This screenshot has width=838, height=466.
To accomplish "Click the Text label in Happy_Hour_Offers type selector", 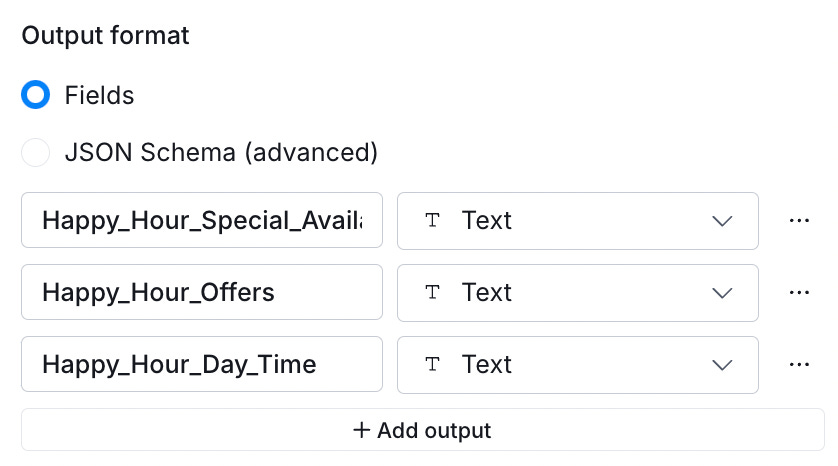I will pos(487,293).
